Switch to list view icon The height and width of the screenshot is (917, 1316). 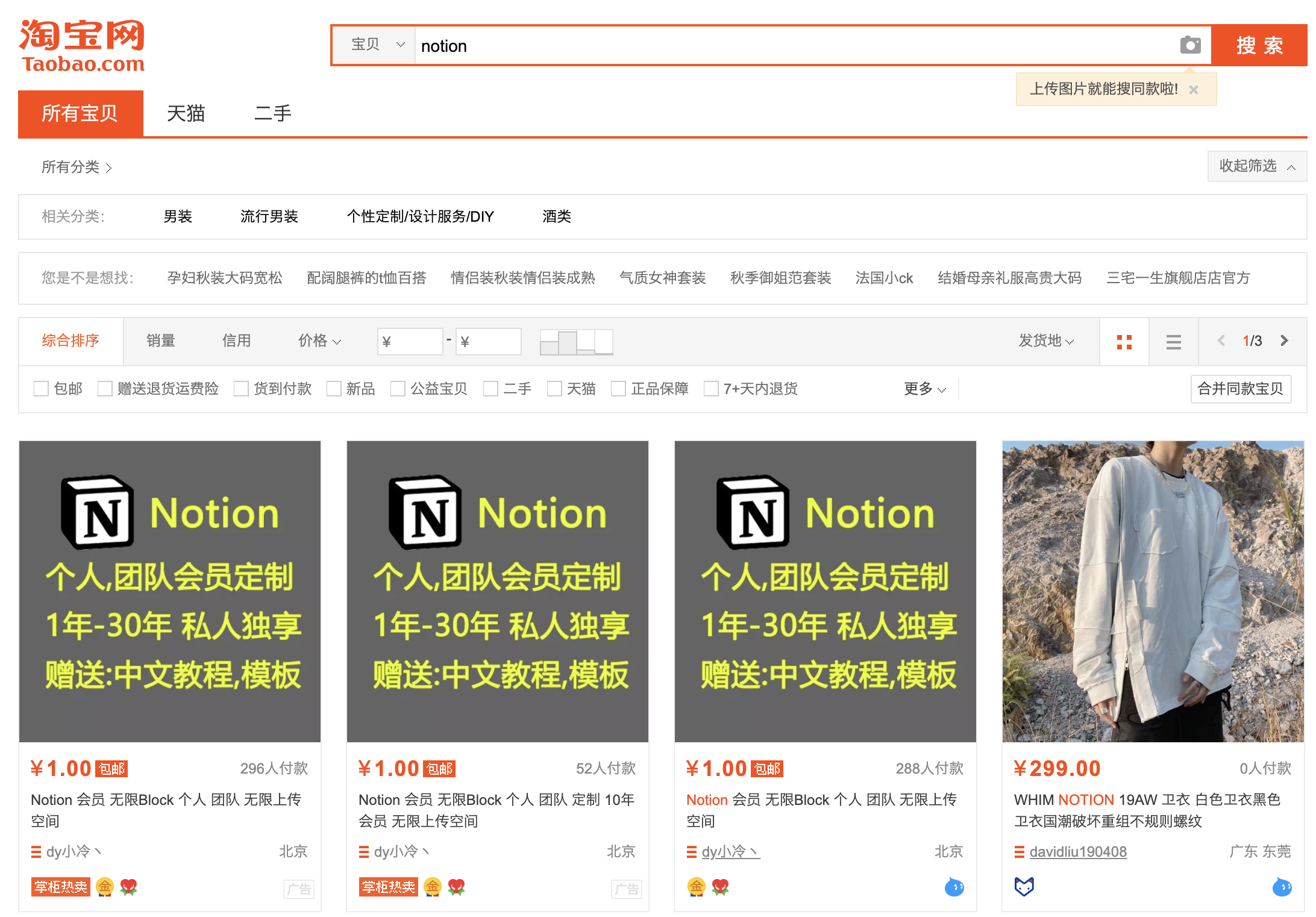(1173, 342)
